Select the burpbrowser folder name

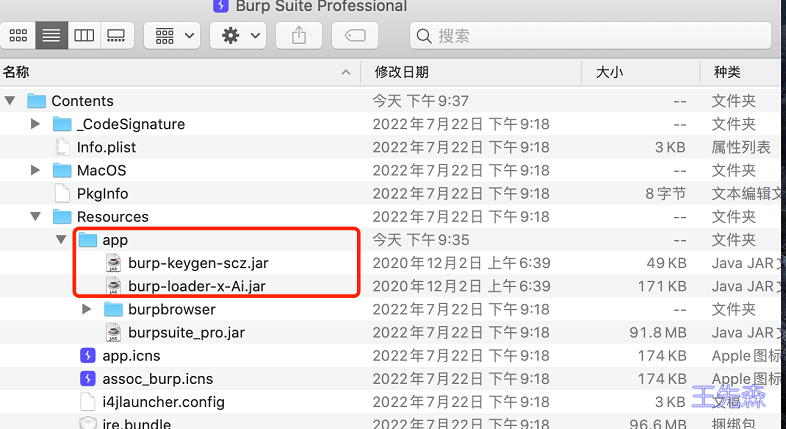pos(172,309)
